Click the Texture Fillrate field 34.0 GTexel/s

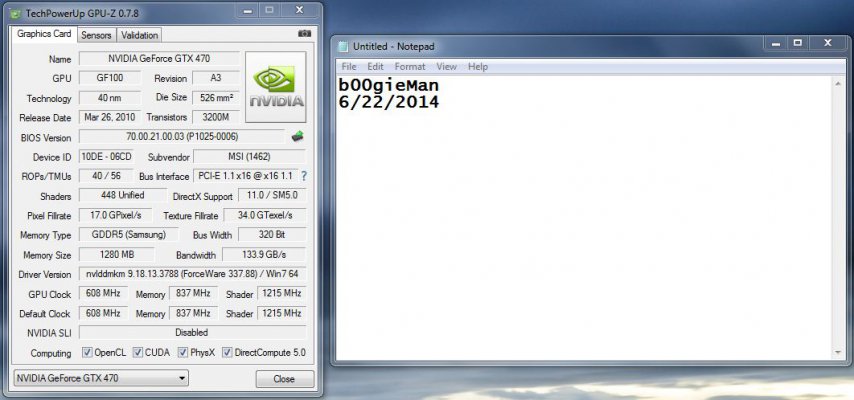tap(265, 215)
